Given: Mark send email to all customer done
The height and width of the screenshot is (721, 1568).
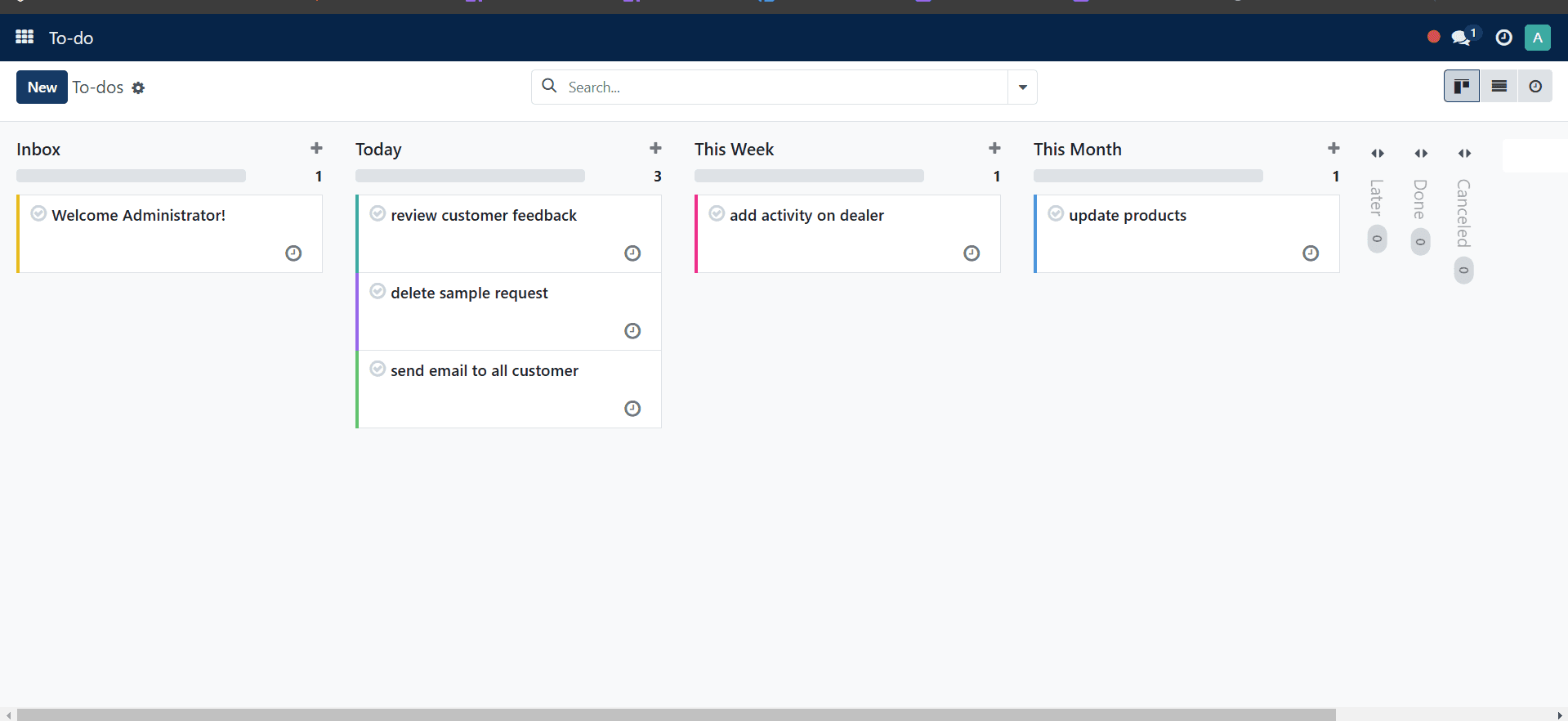Looking at the screenshot, I should point(377,369).
